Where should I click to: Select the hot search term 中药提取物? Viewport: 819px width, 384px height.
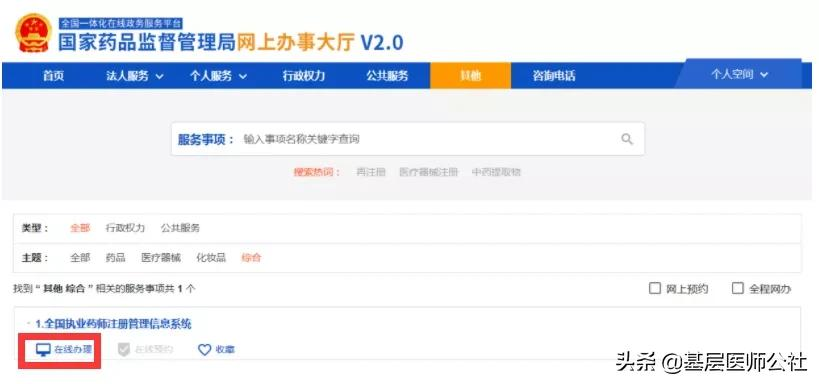tap(496, 172)
